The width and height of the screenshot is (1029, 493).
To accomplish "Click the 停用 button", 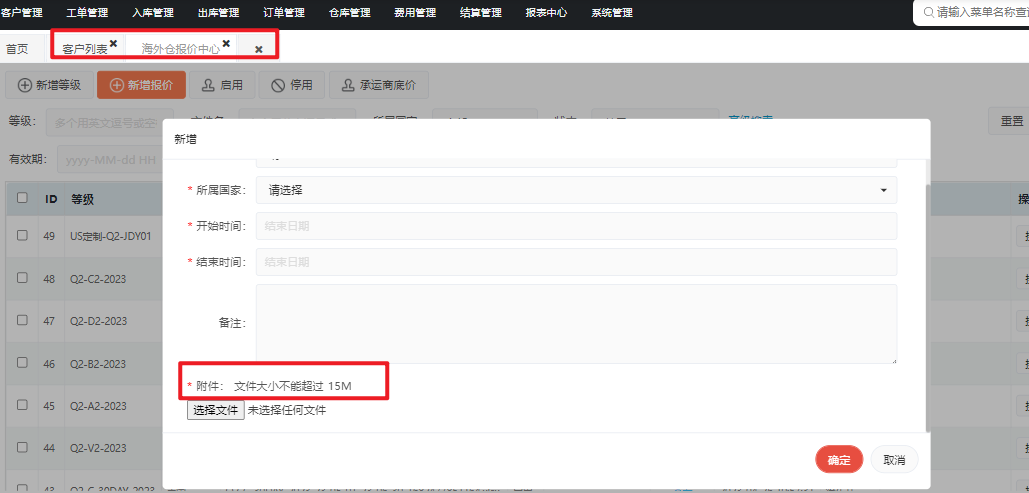I will pos(291,85).
